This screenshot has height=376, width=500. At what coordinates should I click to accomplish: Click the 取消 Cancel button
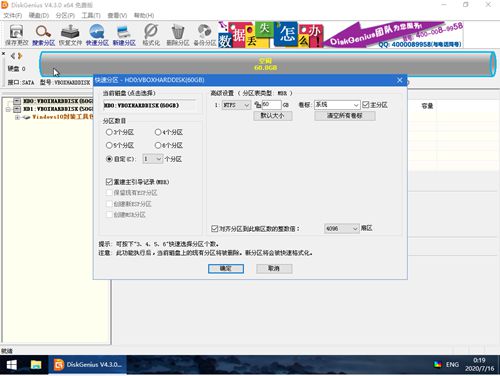point(274,269)
